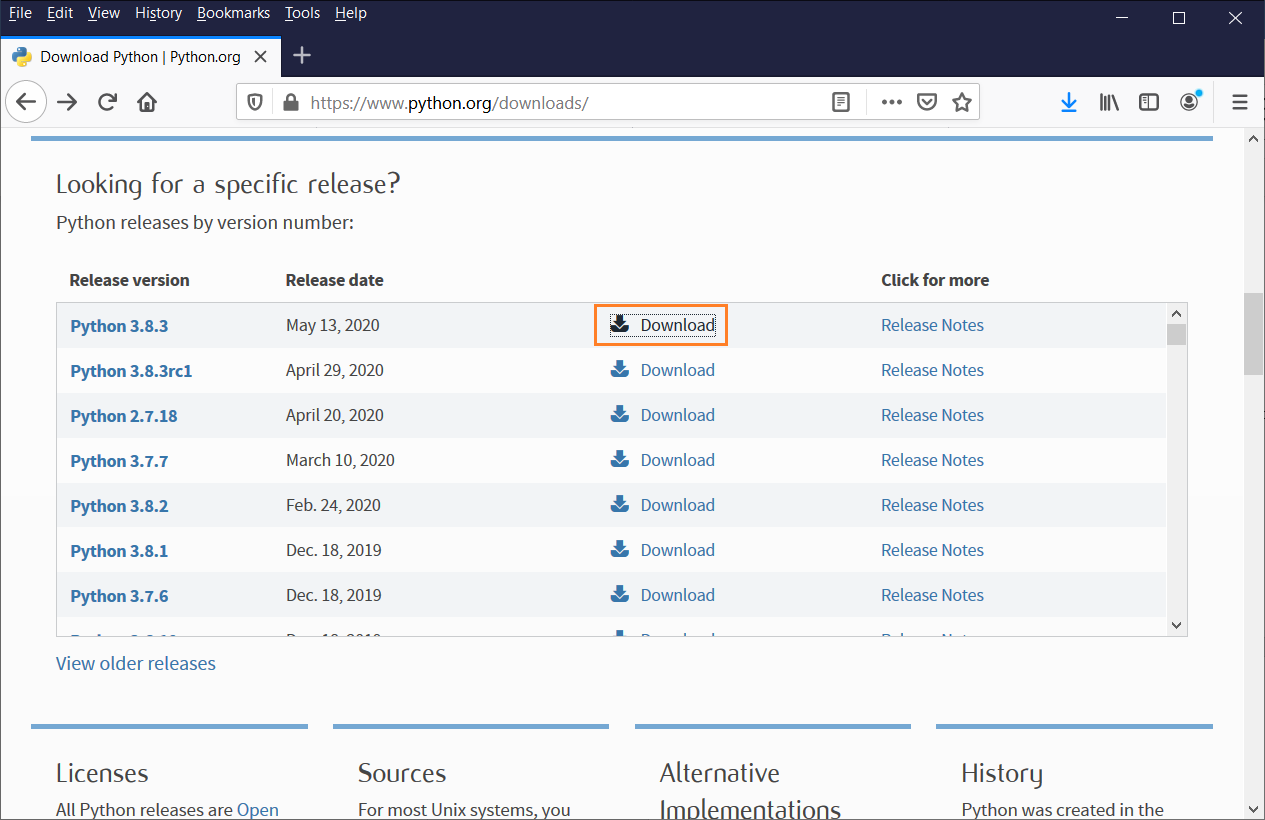Viewport: 1265px width, 820px height.
Task: Save the page to Pocket
Action: click(927, 102)
